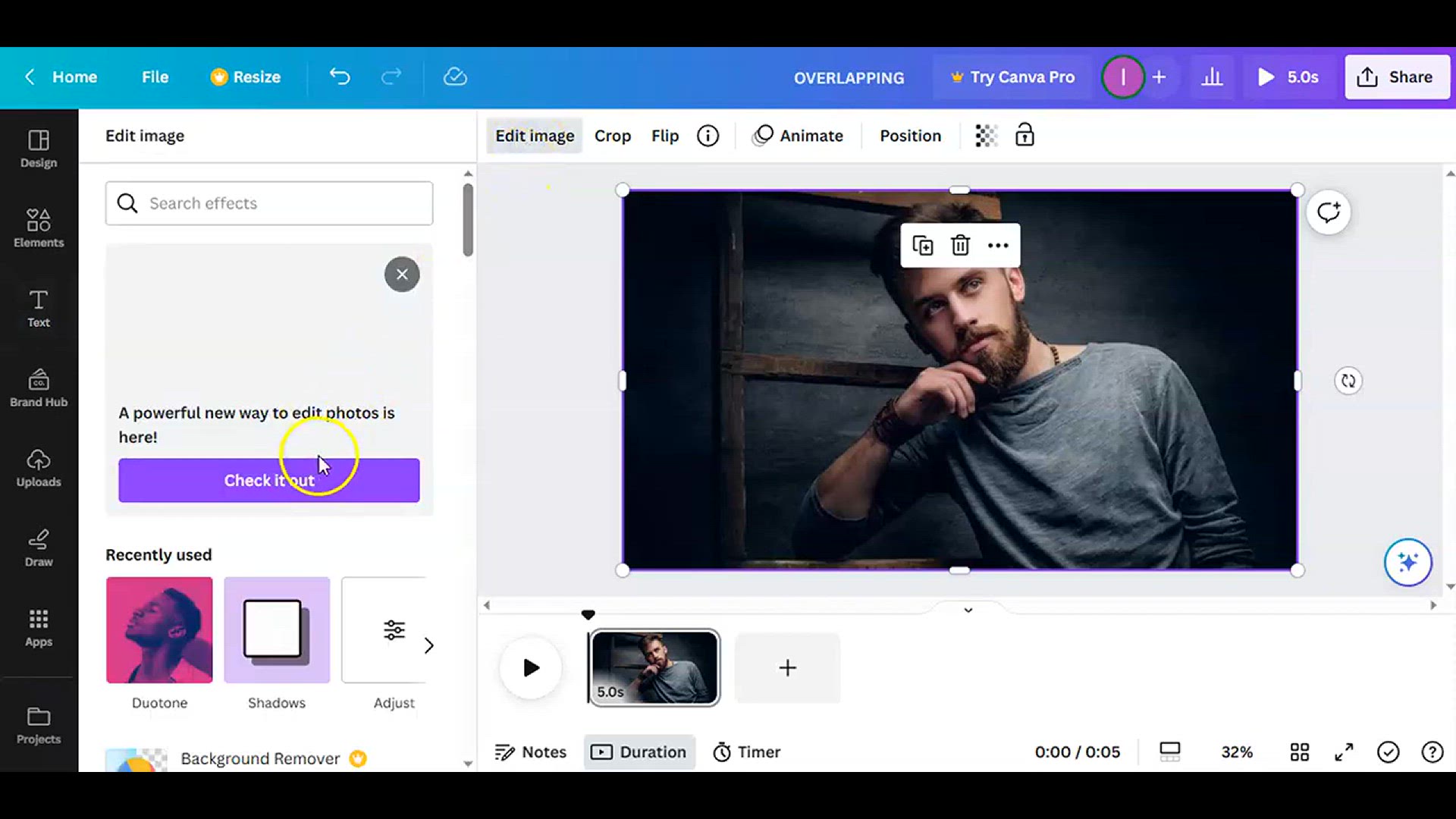The height and width of the screenshot is (819, 1456).
Task: Click the Share button
Action: (x=1397, y=77)
